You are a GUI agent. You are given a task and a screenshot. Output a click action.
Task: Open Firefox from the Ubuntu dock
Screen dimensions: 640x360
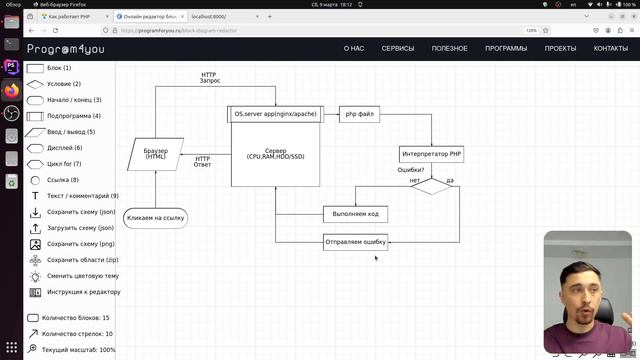coord(11,90)
